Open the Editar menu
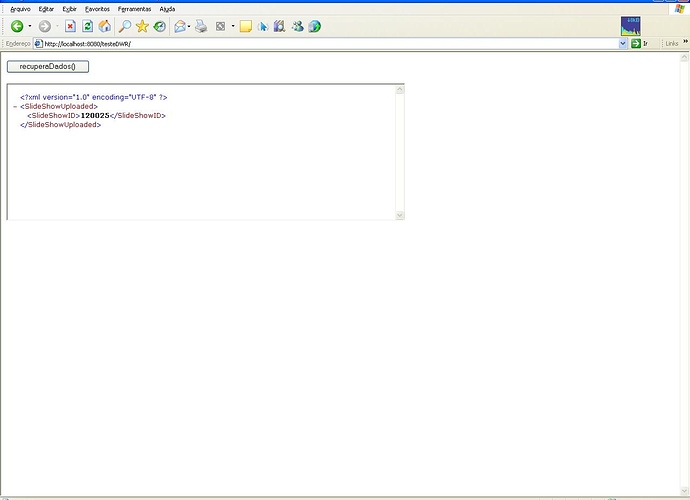This screenshot has width=690, height=500. click(x=46, y=9)
